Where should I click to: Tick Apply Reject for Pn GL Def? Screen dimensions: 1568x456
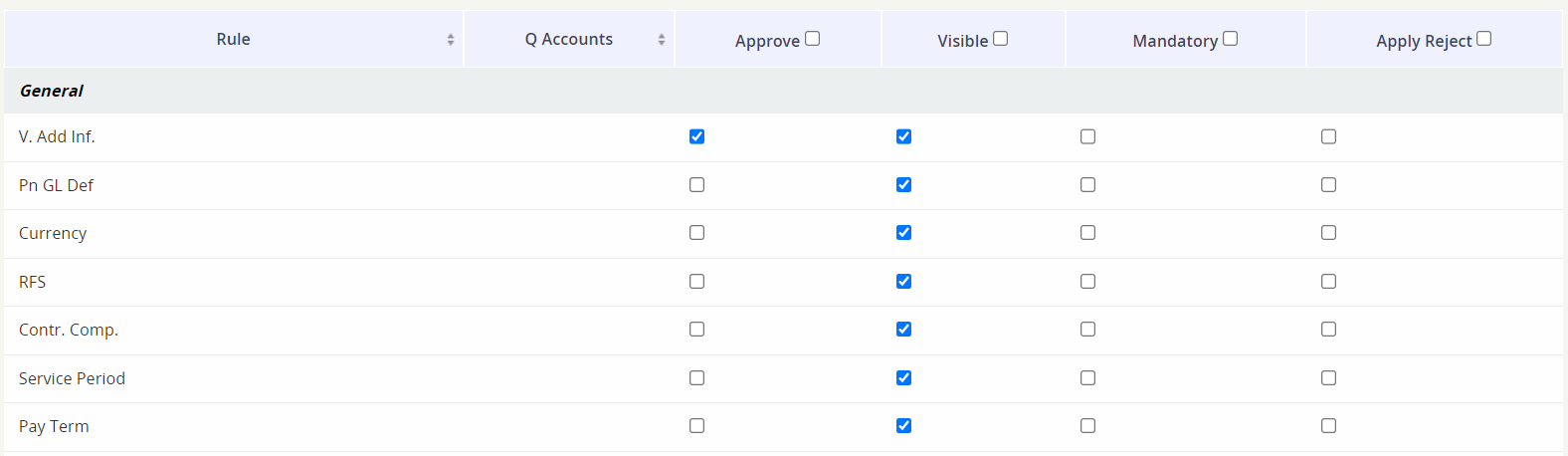(x=1328, y=185)
